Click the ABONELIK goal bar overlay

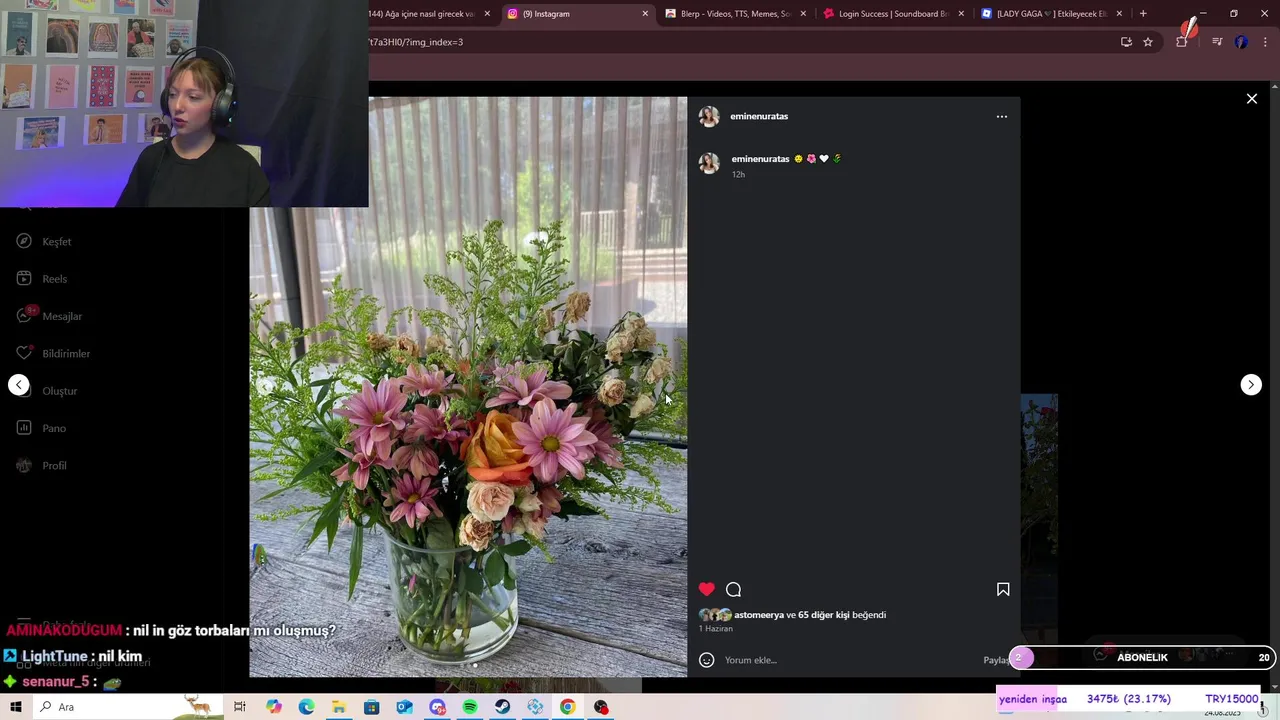[1142, 657]
